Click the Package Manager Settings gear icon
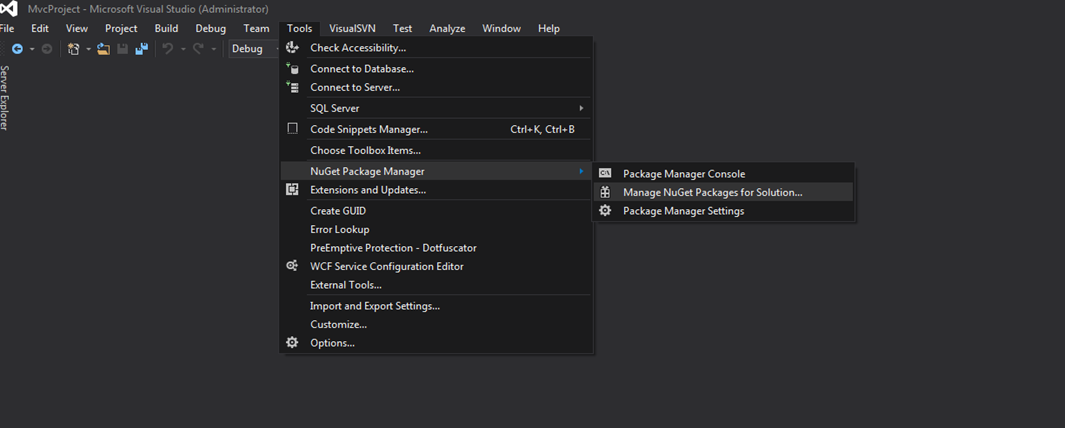Viewport: 1065px width, 428px height. [605, 211]
